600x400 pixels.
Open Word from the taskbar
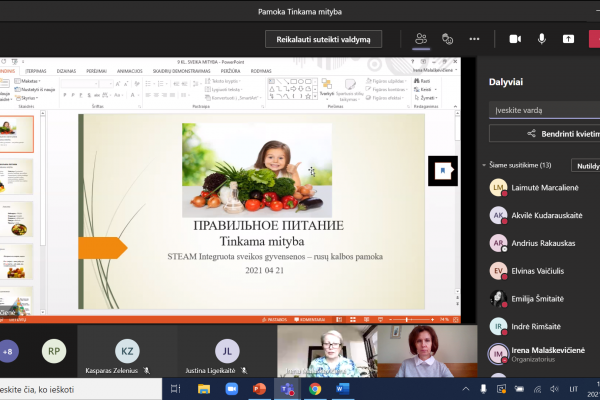342,389
